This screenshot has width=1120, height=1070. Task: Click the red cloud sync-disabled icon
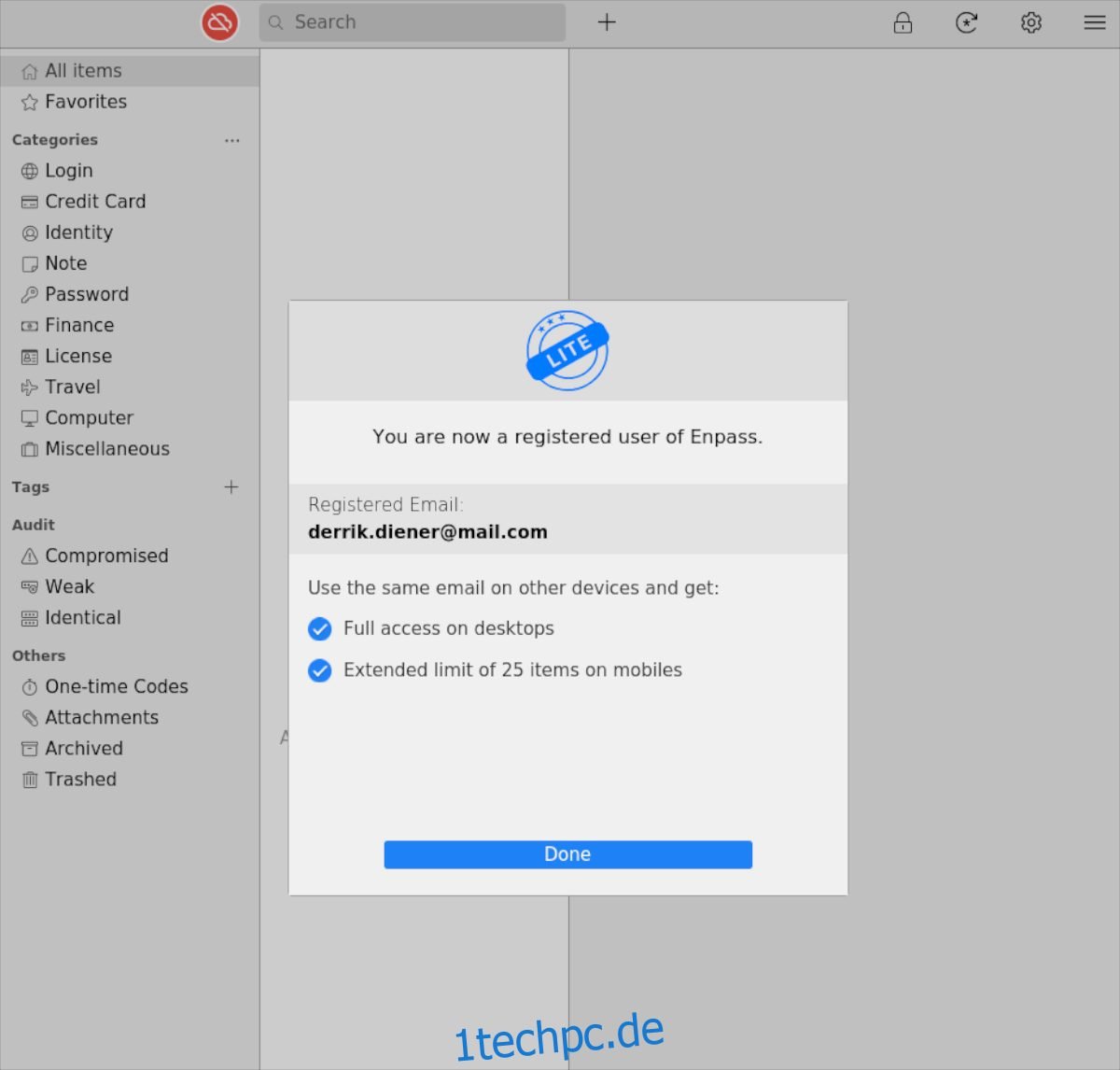click(220, 22)
